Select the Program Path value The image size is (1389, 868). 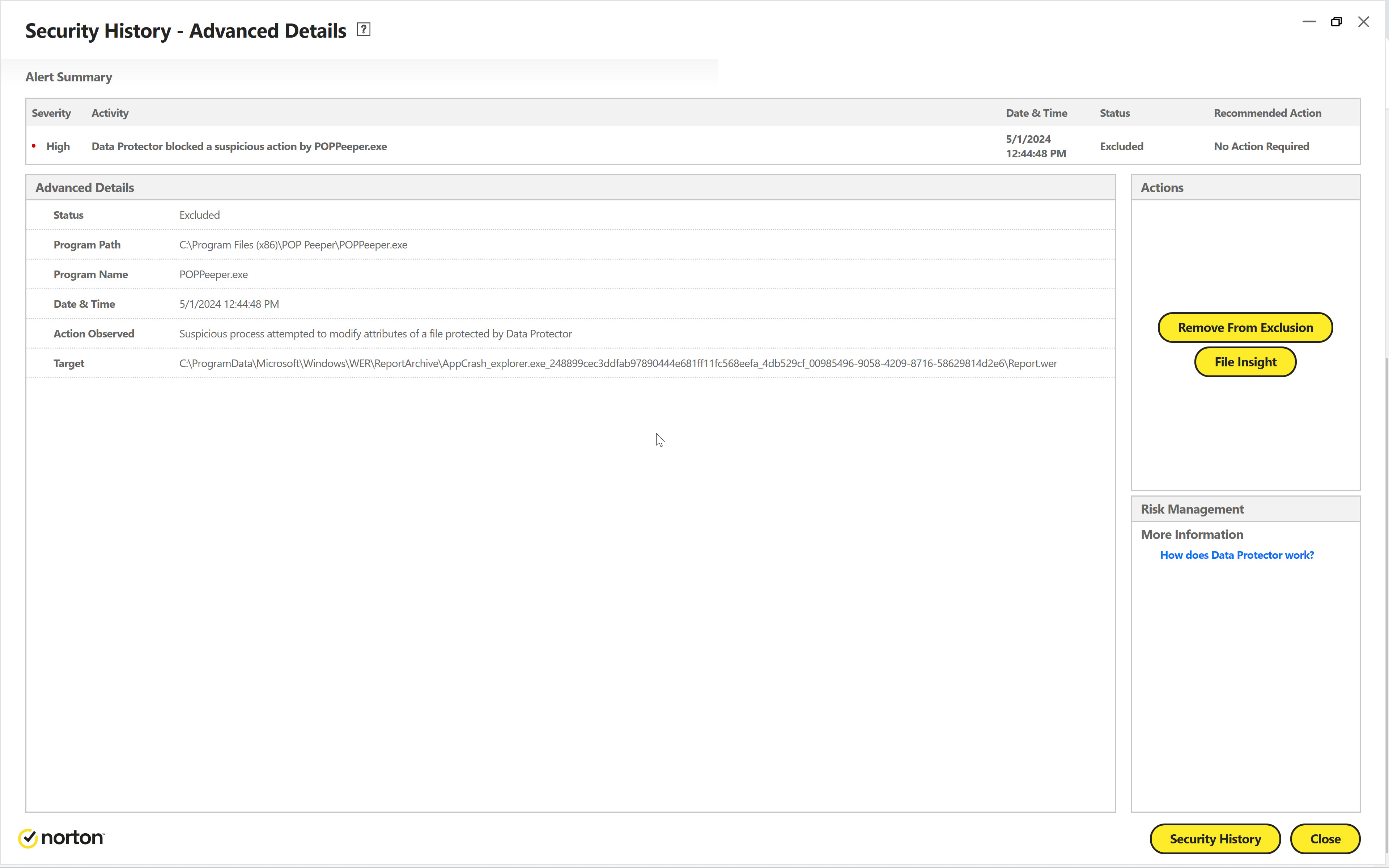(293, 244)
